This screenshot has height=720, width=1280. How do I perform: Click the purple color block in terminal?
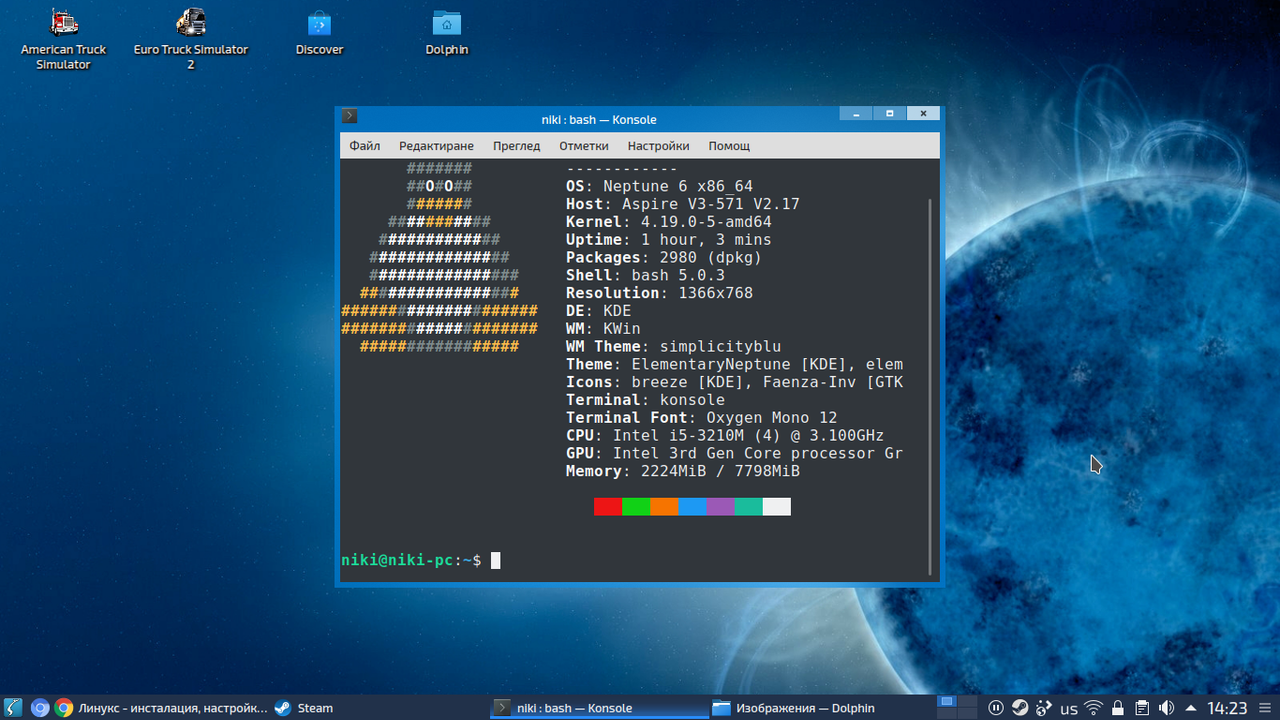(720, 507)
